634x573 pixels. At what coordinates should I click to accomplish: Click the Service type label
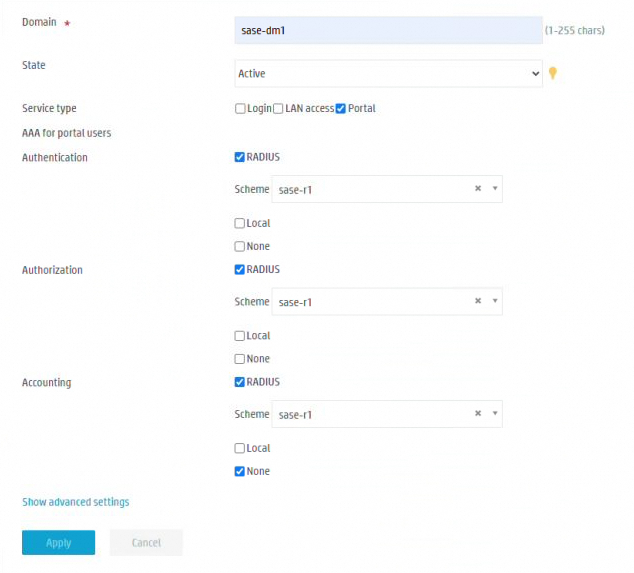[49, 108]
